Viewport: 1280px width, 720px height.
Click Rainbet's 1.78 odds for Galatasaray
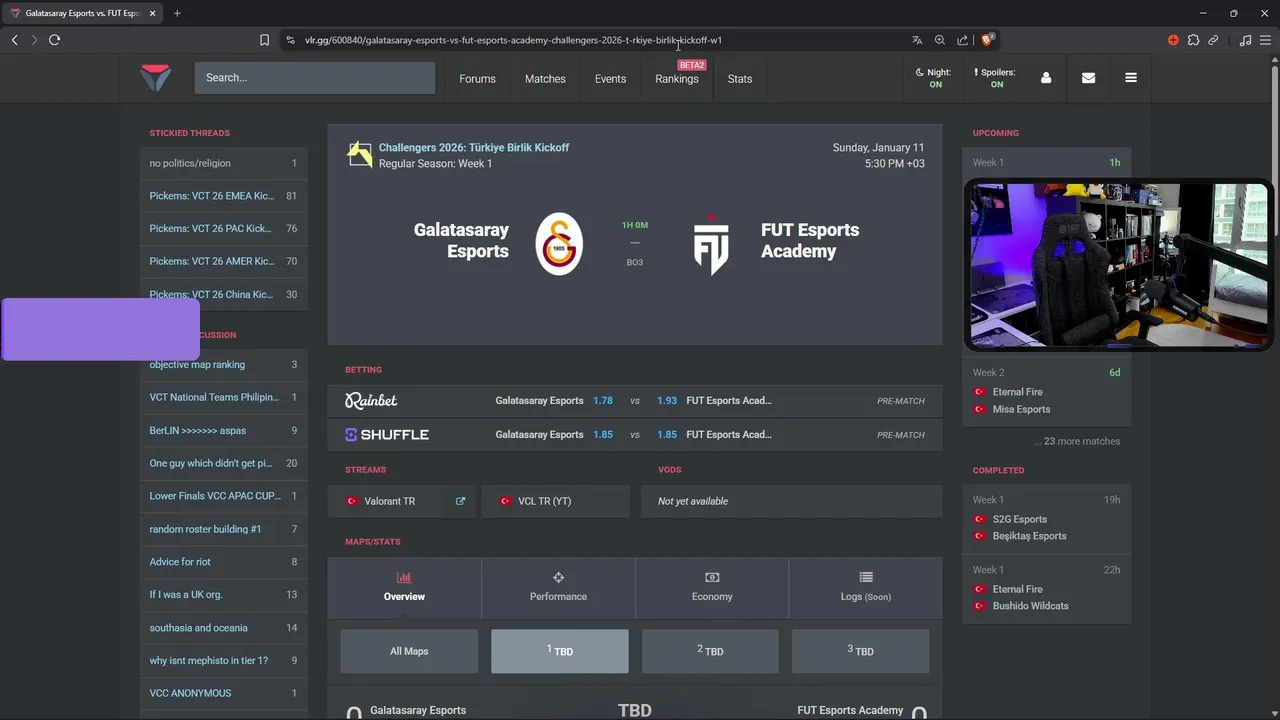pos(602,400)
